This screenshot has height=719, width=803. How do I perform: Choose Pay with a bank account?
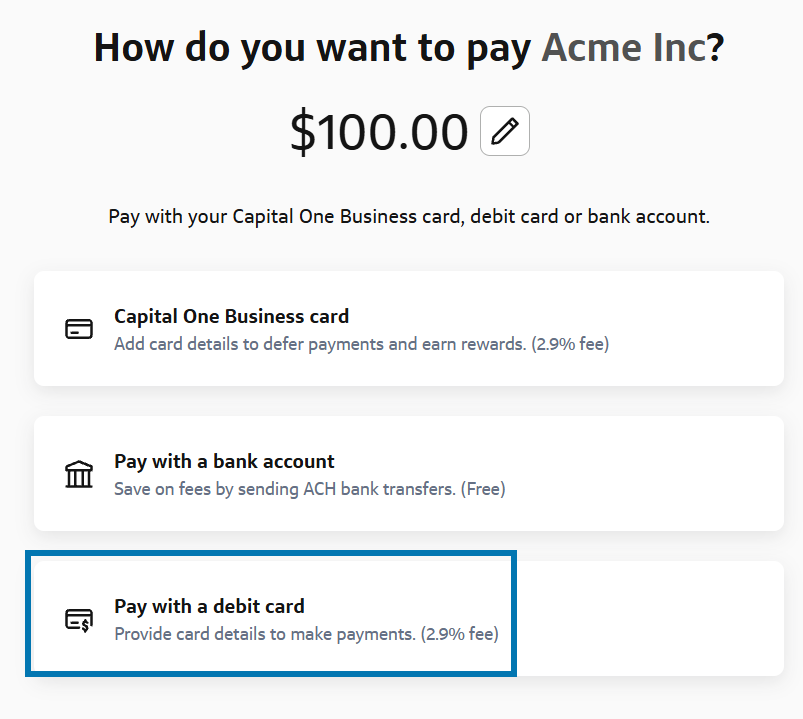[x=224, y=462]
